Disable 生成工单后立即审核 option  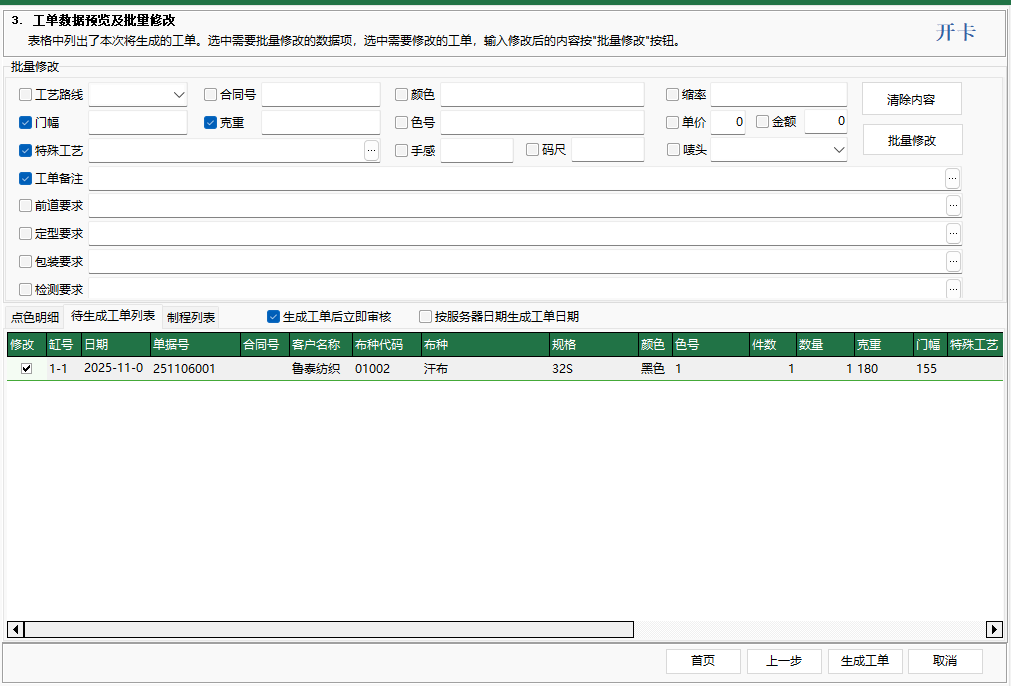(x=273, y=316)
